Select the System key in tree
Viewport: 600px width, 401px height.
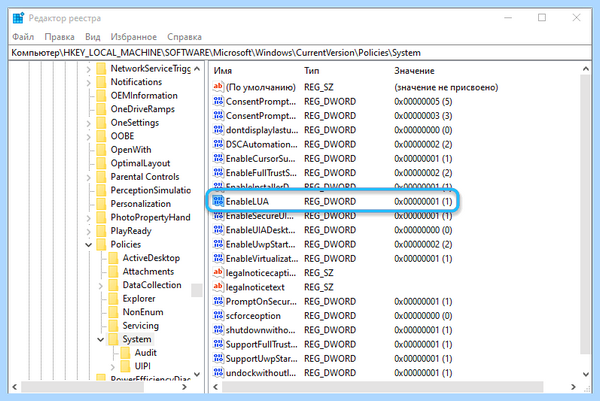137,339
